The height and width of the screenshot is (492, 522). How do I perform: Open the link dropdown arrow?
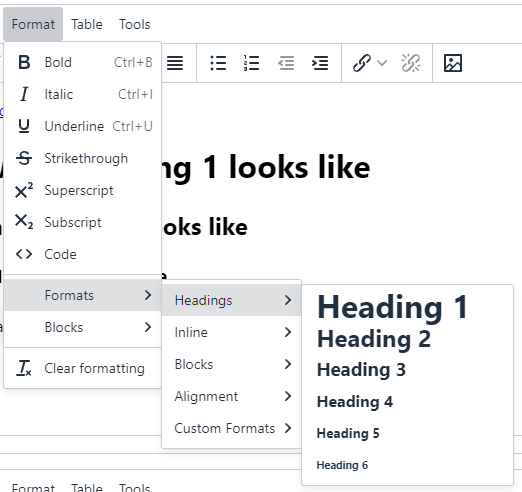pyautogui.click(x=382, y=63)
